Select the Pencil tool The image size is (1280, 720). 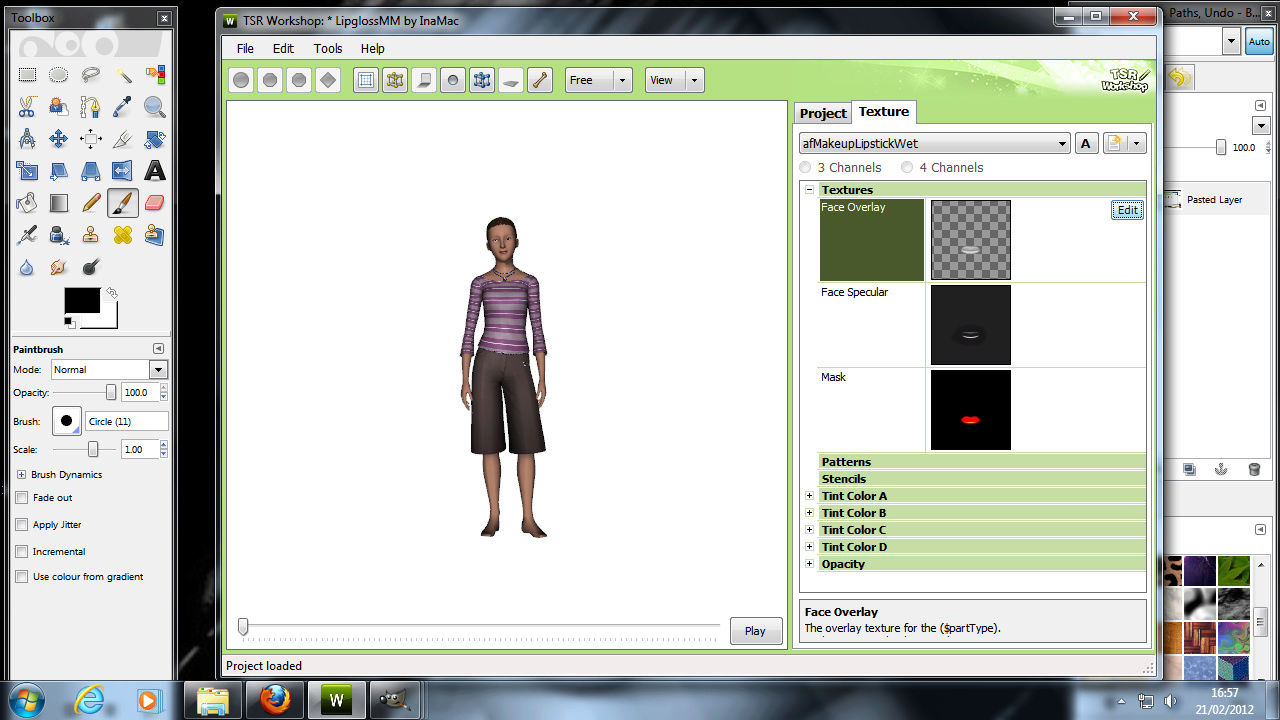(x=91, y=203)
